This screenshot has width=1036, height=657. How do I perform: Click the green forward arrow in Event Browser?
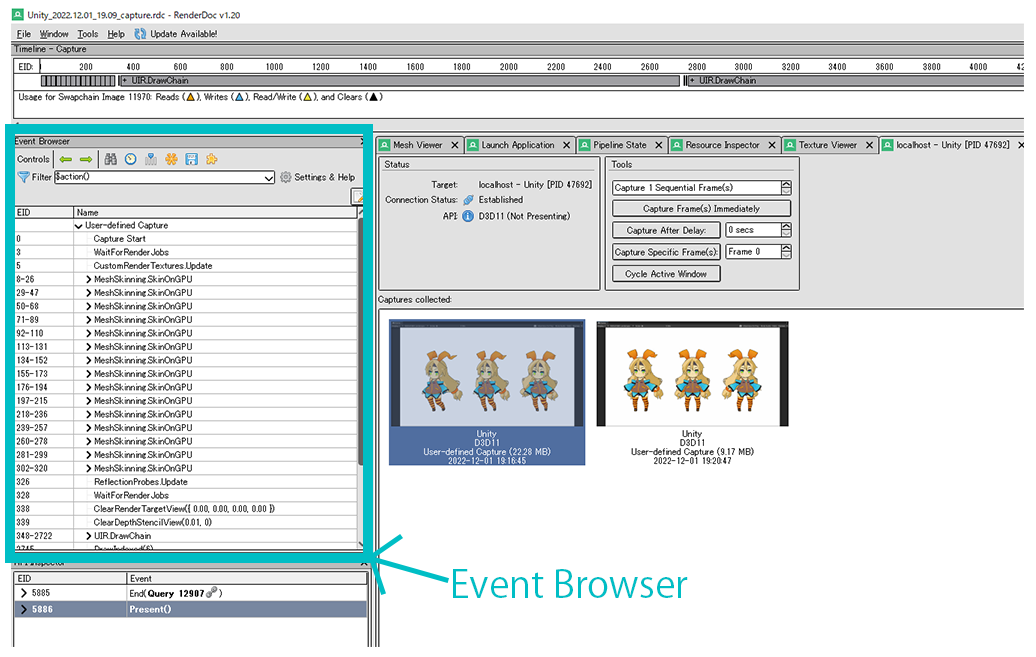pyautogui.click(x=85, y=158)
